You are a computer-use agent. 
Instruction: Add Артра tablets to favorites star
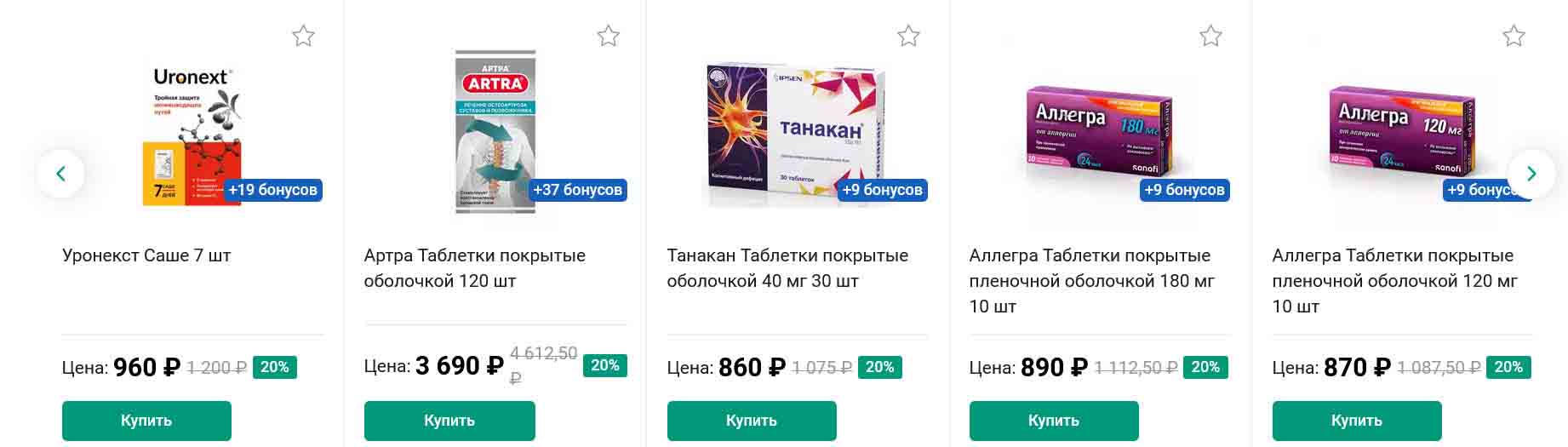click(x=608, y=36)
